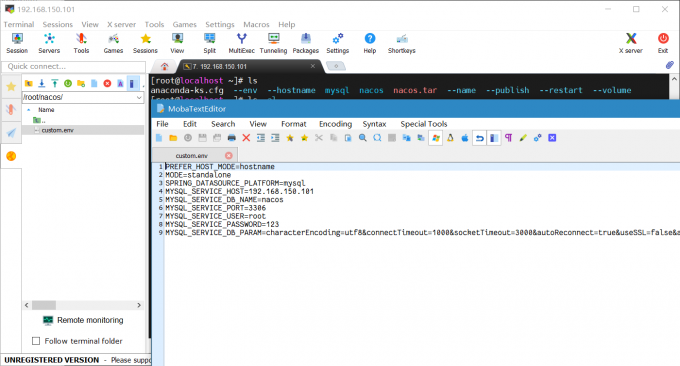680x366 pixels.
Task: Open the editor Encoding menu
Action: click(335, 124)
